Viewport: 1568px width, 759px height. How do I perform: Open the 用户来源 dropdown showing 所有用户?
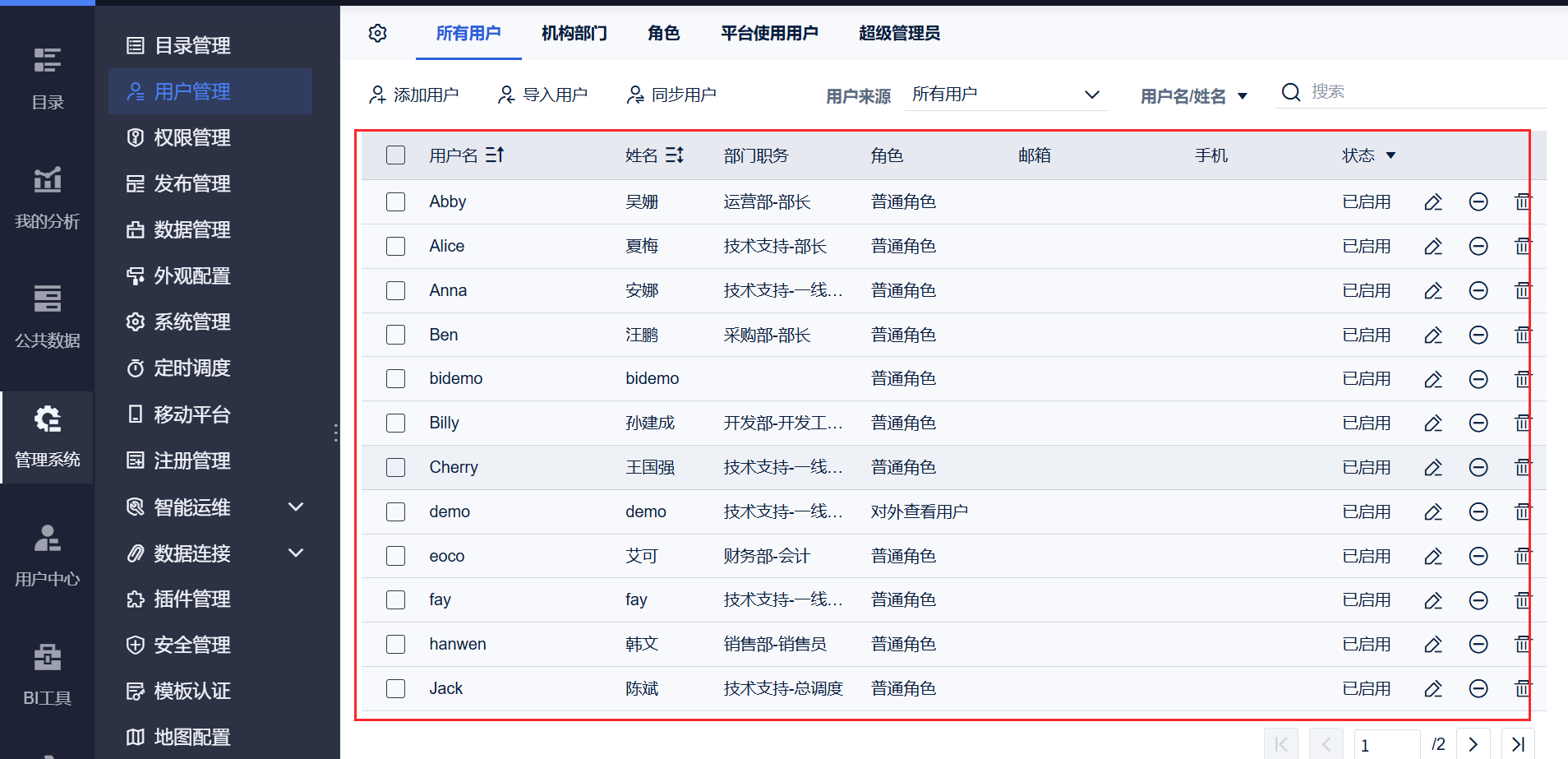coord(1006,95)
